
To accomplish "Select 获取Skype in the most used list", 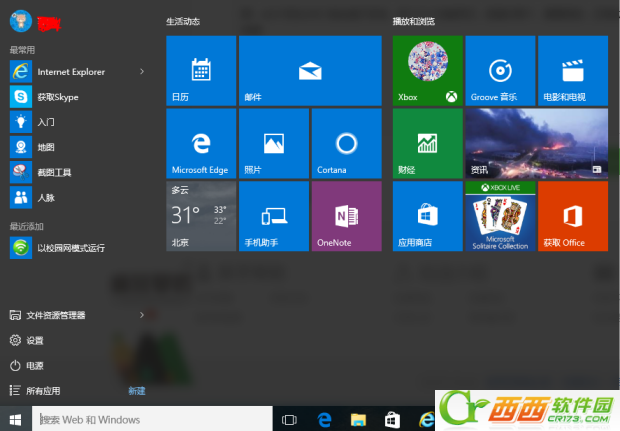I will coord(57,97).
